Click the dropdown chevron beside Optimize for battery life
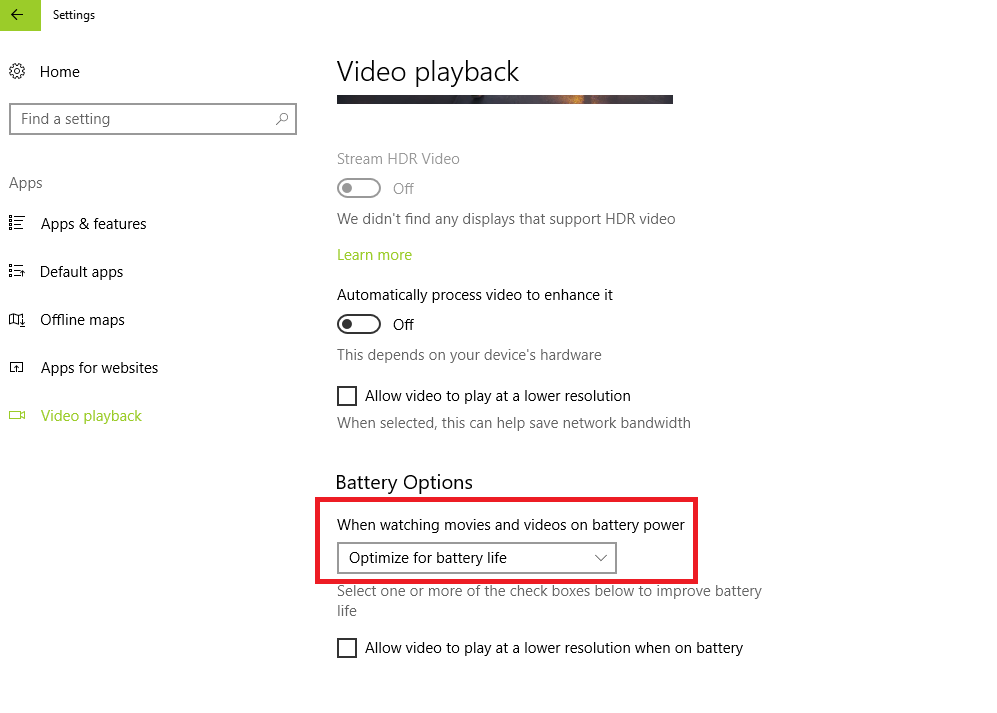 click(600, 557)
